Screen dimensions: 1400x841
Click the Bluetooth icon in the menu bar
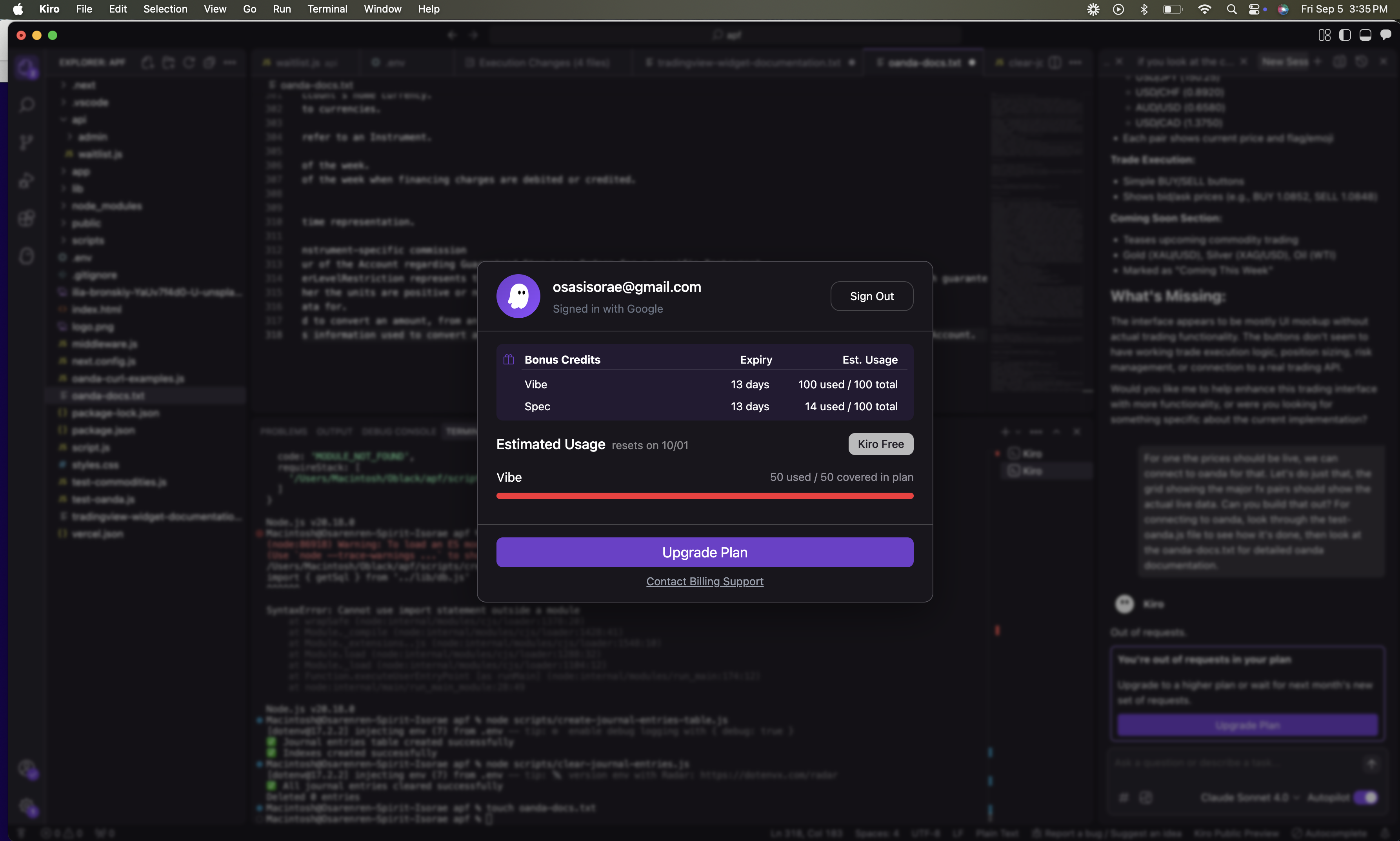coord(1144,9)
